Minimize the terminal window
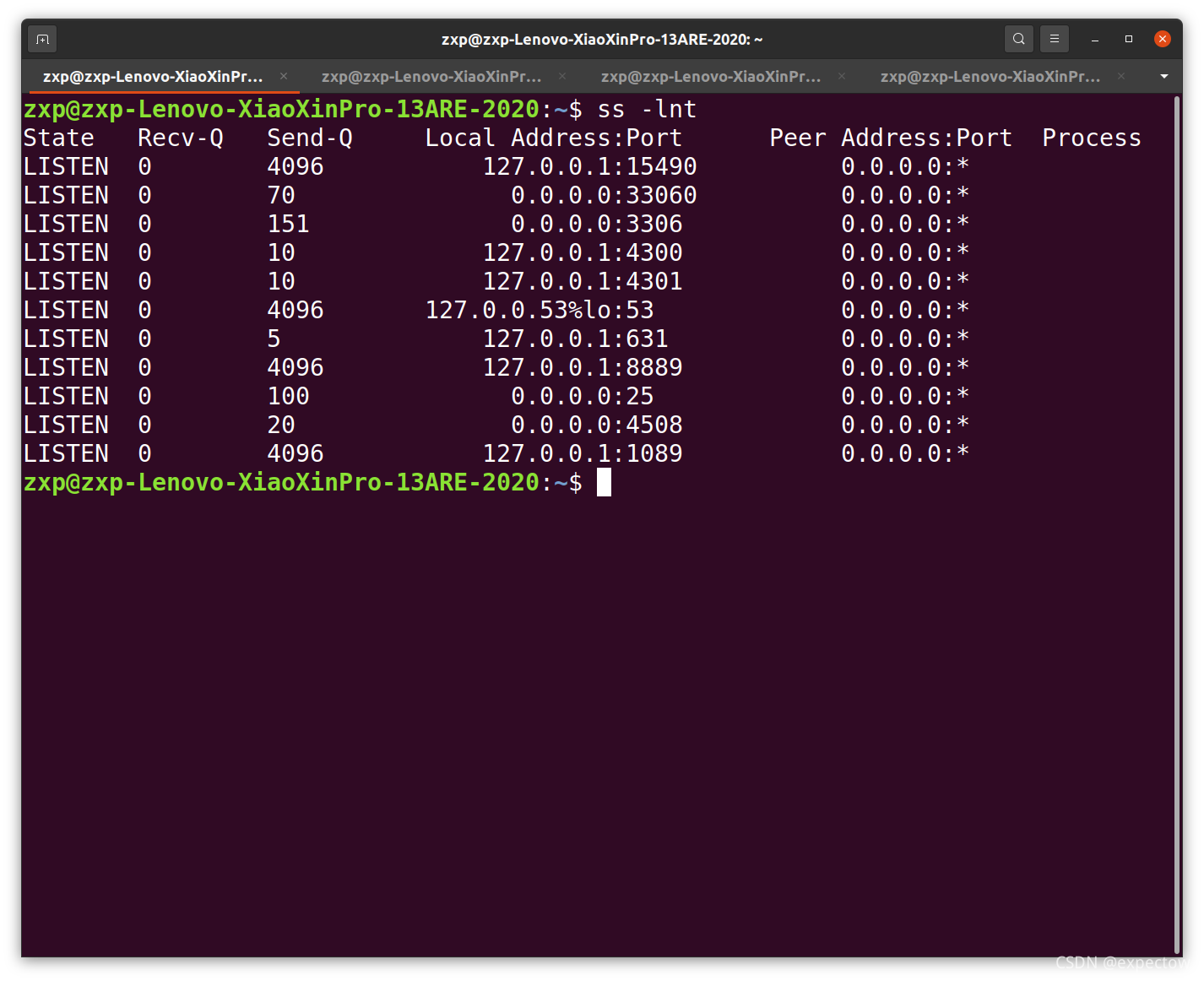1204x981 pixels. [1095, 39]
